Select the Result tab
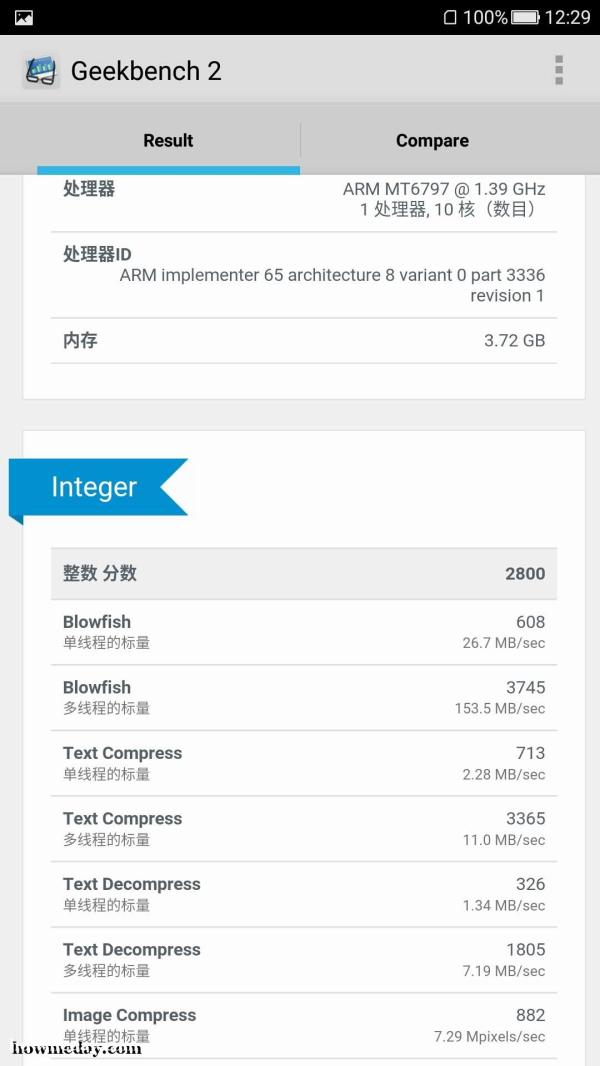This screenshot has height=1066, width=600. click(x=168, y=141)
